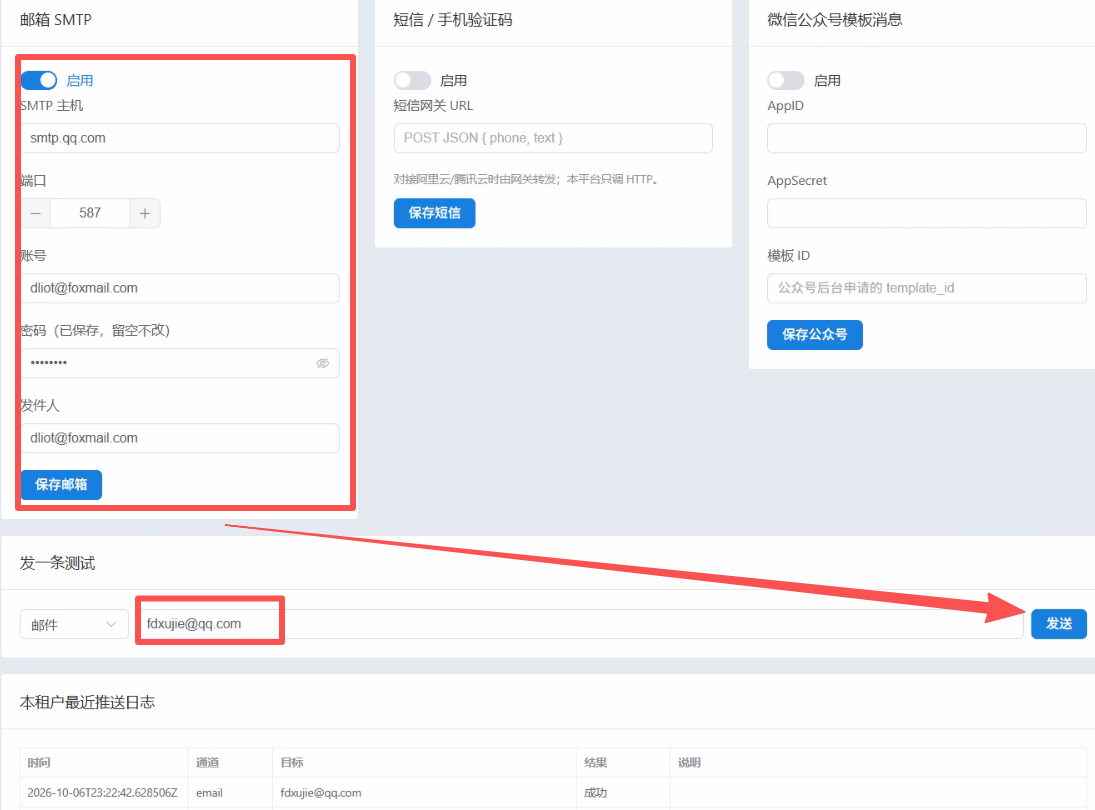The image size is (1095, 810).
Task: Click the AppSecret input field
Action: click(x=927, y=213)
